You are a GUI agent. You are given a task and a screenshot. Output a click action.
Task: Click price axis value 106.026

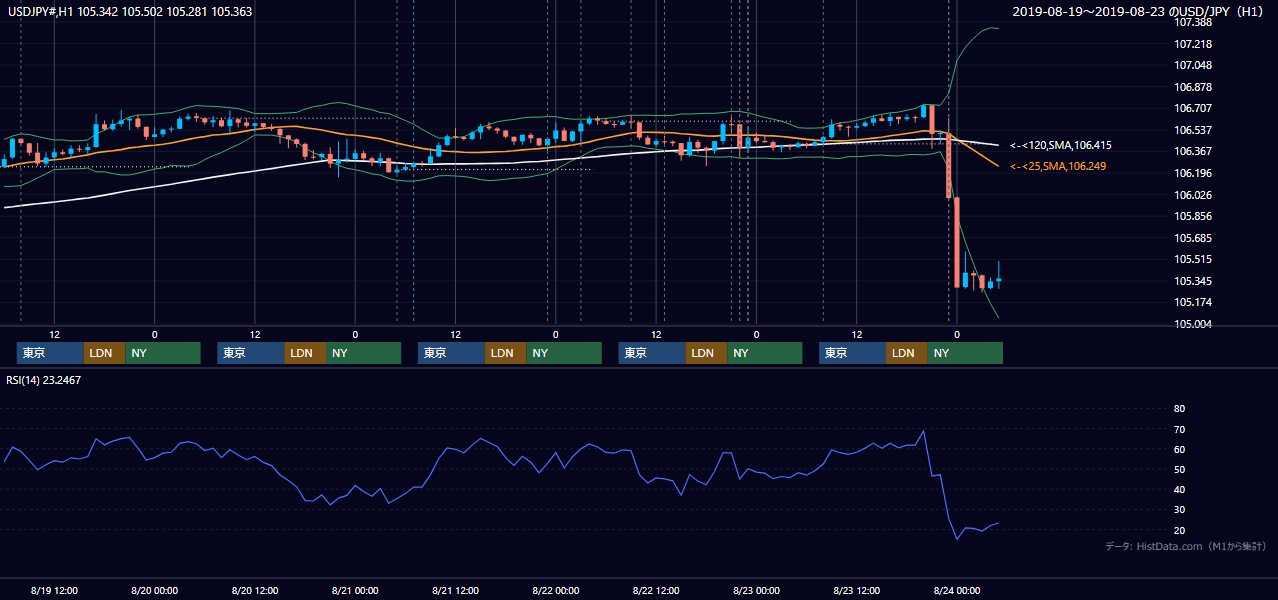[x=1193, y=195]
